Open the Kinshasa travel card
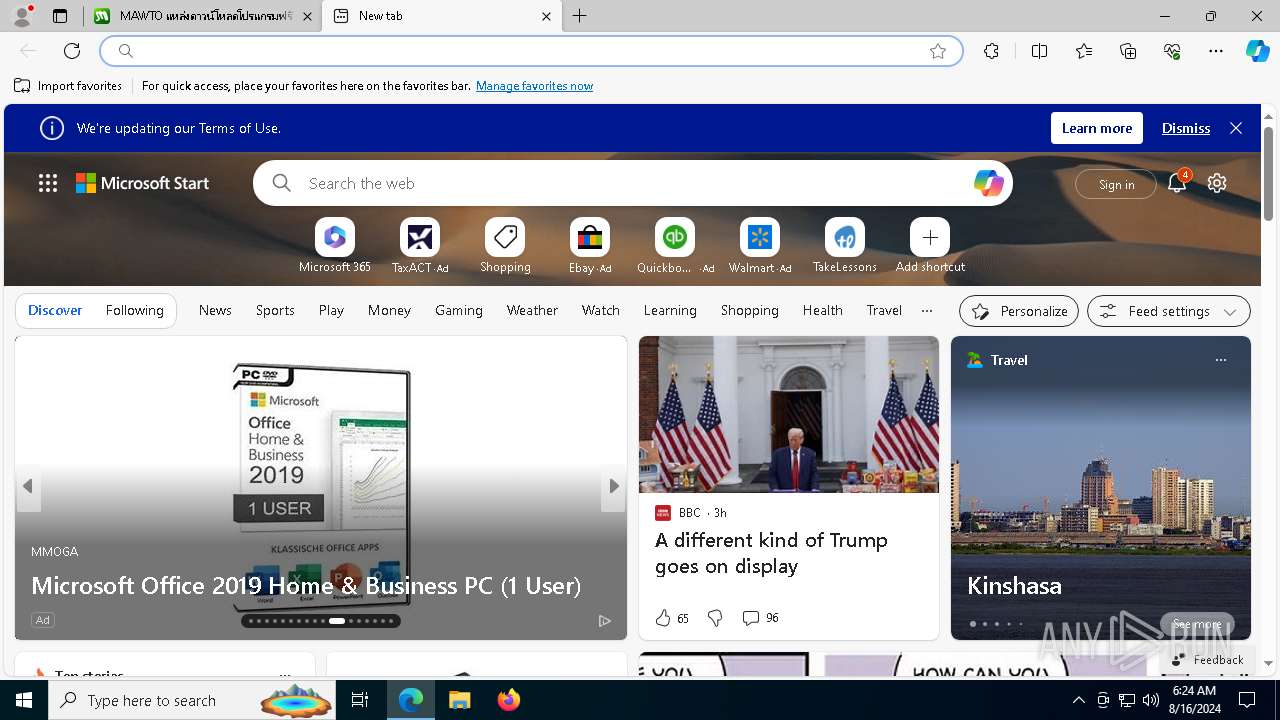The height and width of the screenshot is (720, 1280). (1100, 488)
